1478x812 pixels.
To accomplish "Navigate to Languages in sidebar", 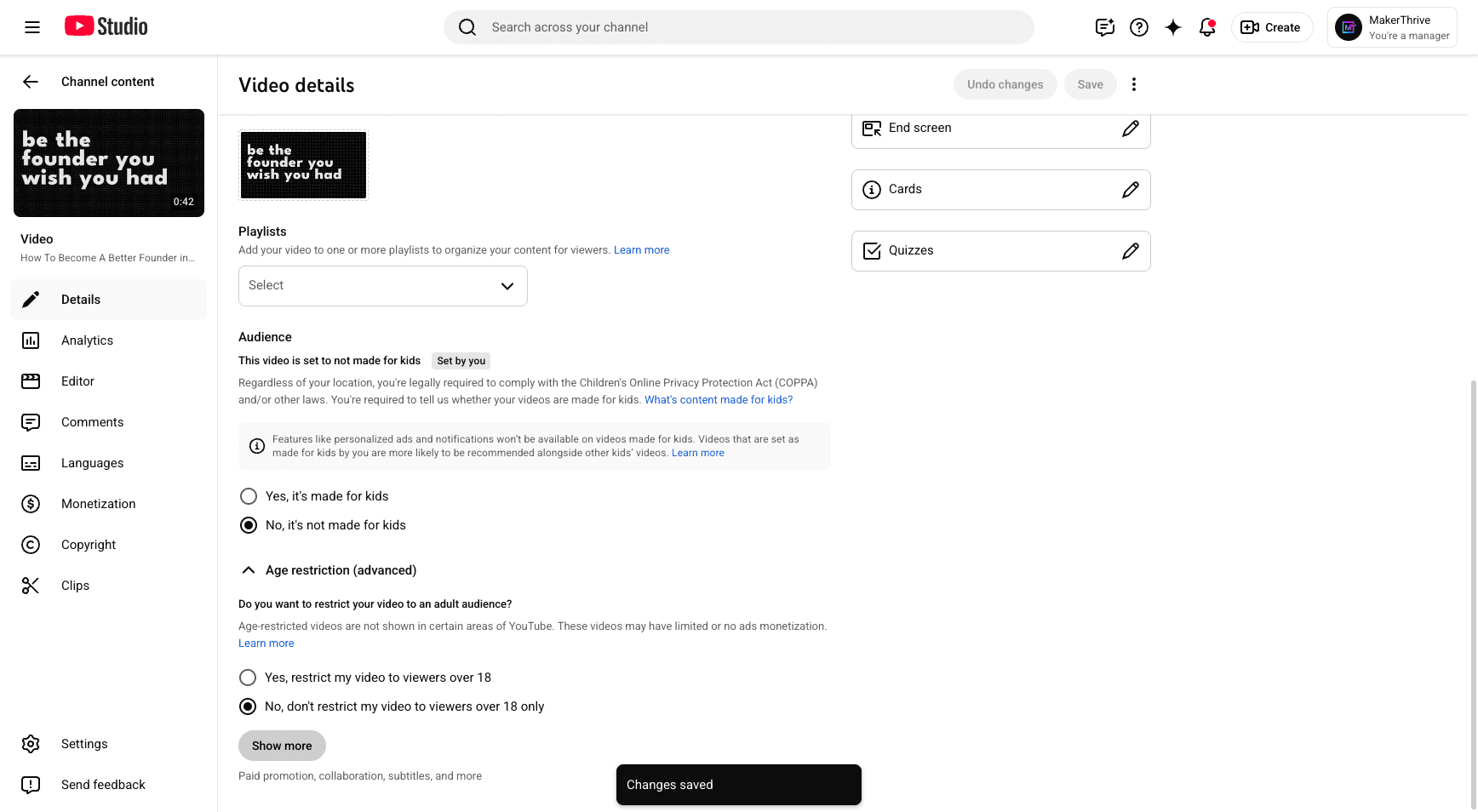I will tap(109, 463).
